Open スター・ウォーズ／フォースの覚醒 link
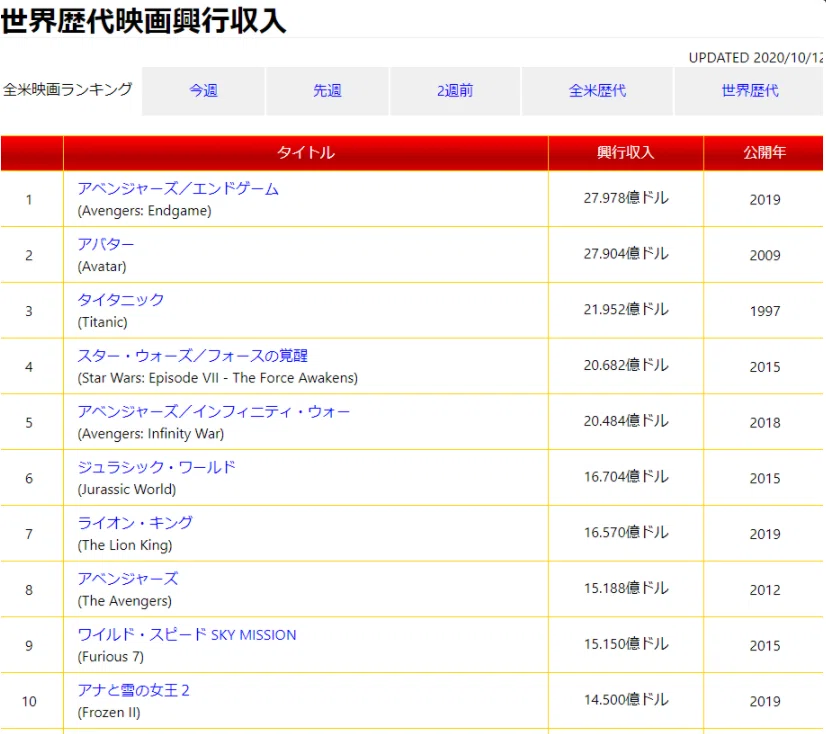The height and width of the screenshot is (734, 826). point(193,356)
